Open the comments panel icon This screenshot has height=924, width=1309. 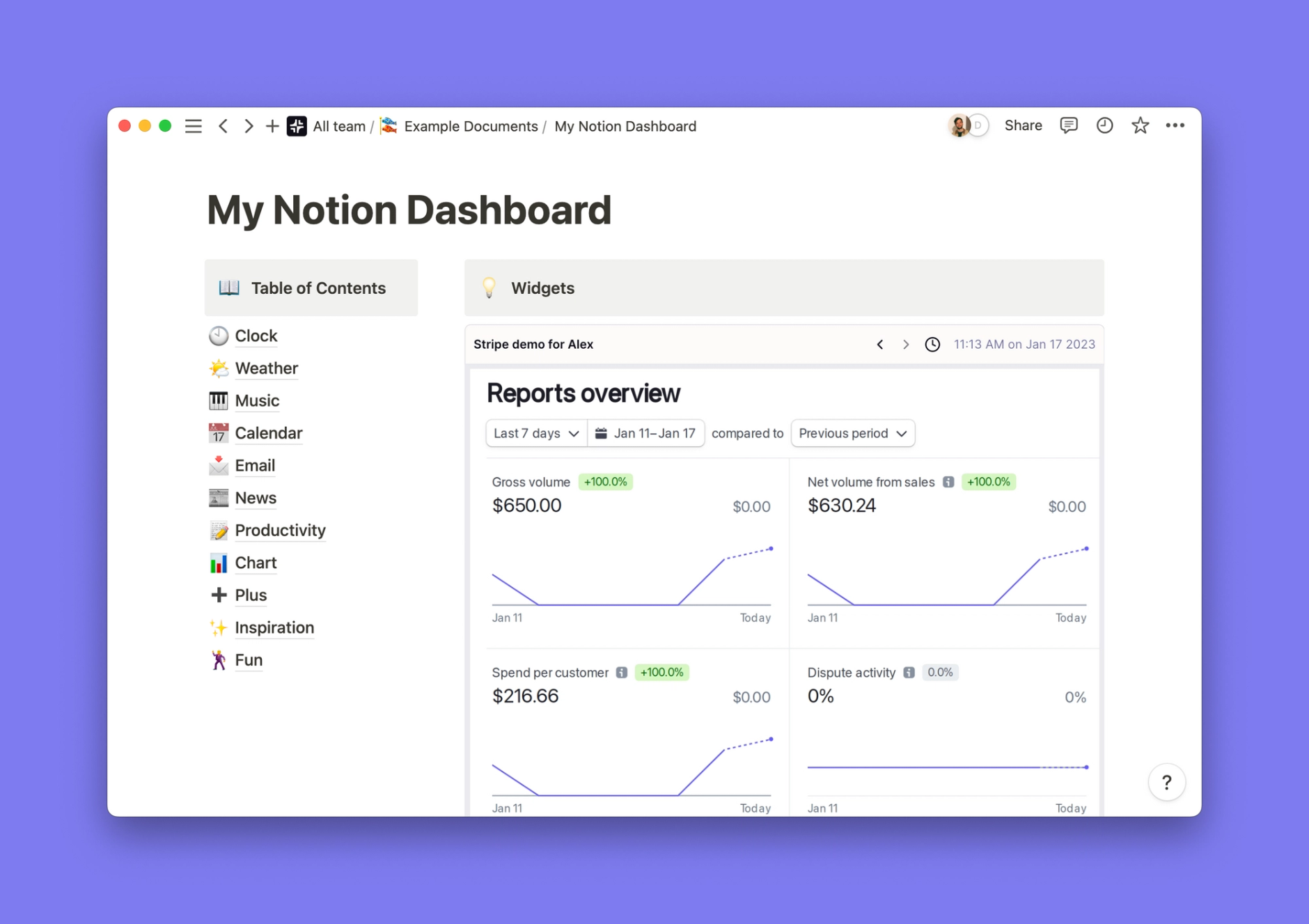point(1069,125)
